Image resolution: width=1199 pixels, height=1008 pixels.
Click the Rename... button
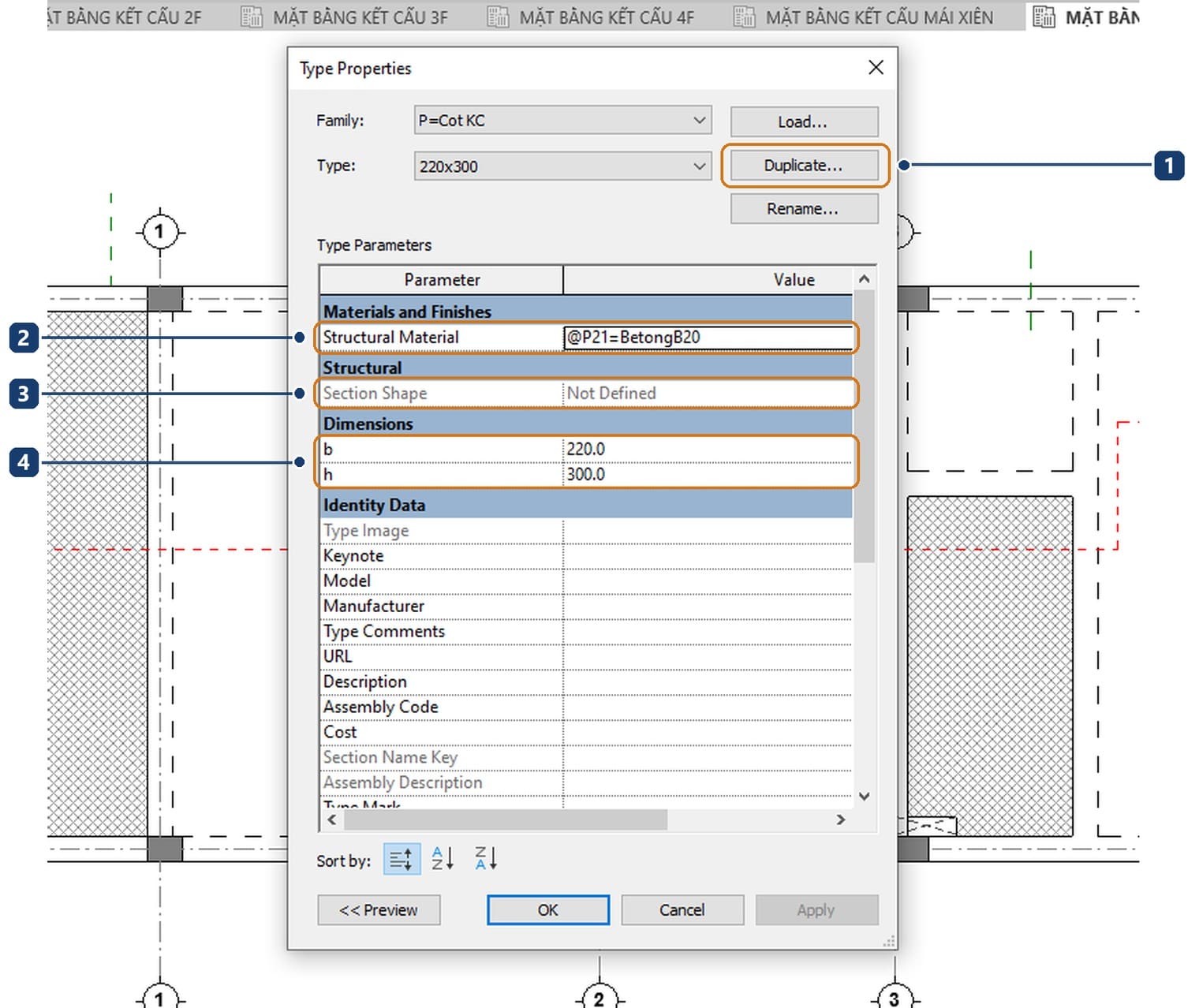point(804,209)
